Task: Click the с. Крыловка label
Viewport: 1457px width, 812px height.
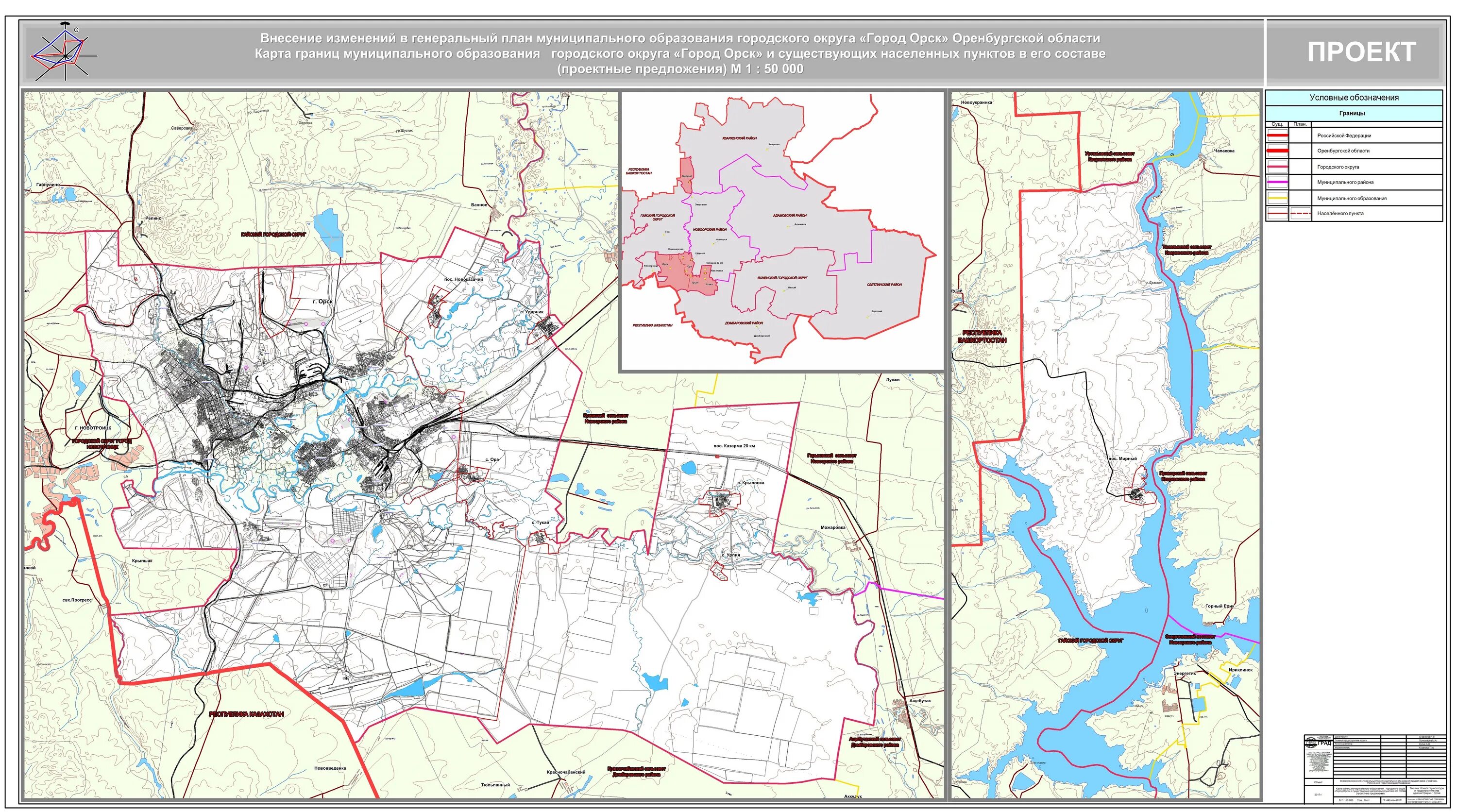Action: 750,483
